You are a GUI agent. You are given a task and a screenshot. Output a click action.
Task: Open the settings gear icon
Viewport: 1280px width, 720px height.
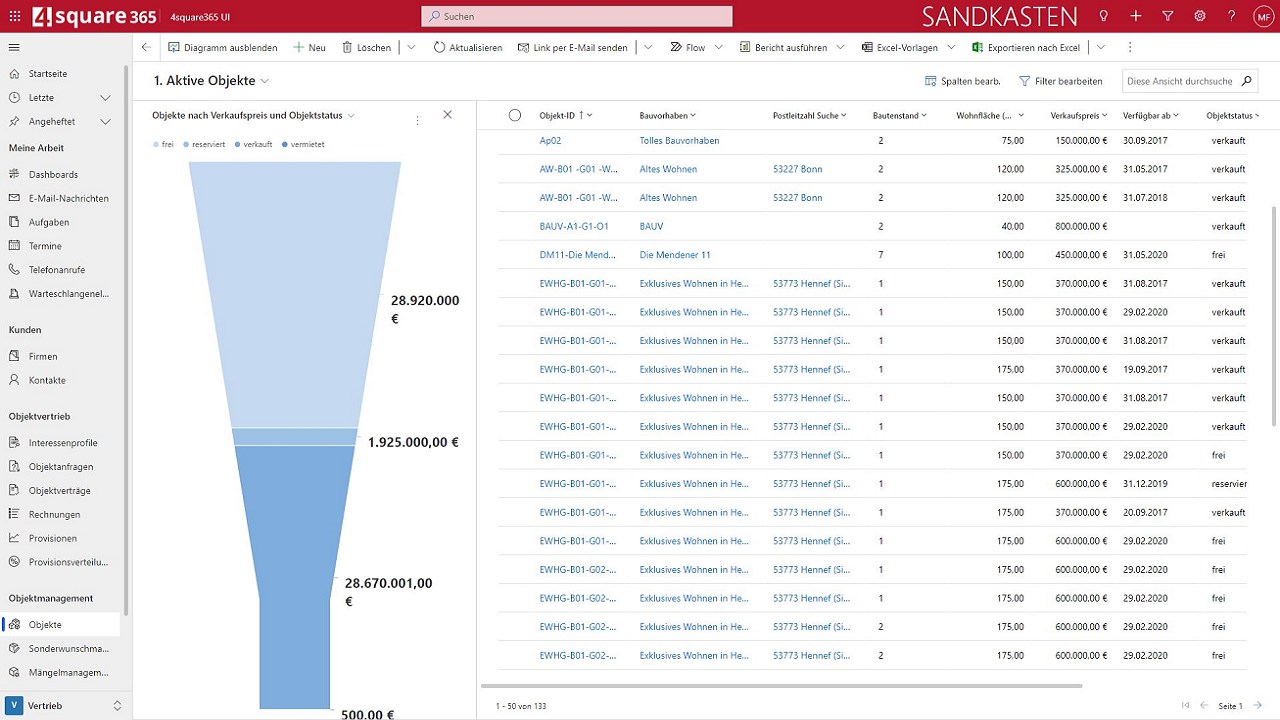click(x=1200, y=16)
